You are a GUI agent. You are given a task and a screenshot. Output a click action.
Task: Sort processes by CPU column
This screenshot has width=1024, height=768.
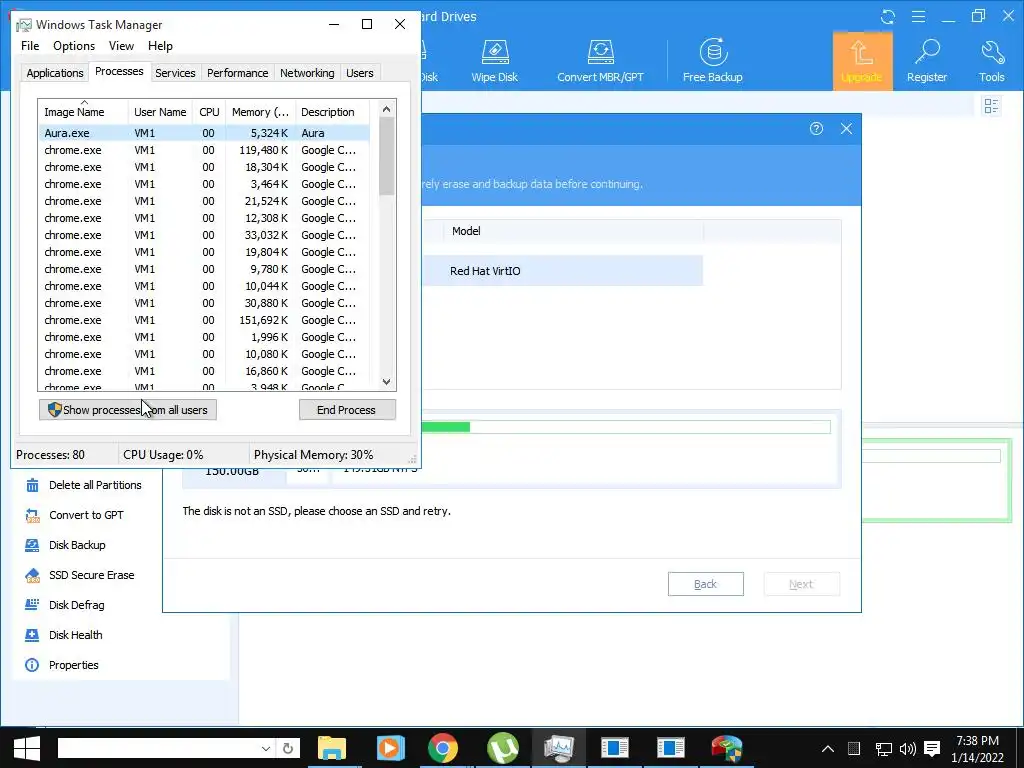[x=209, y=112]
